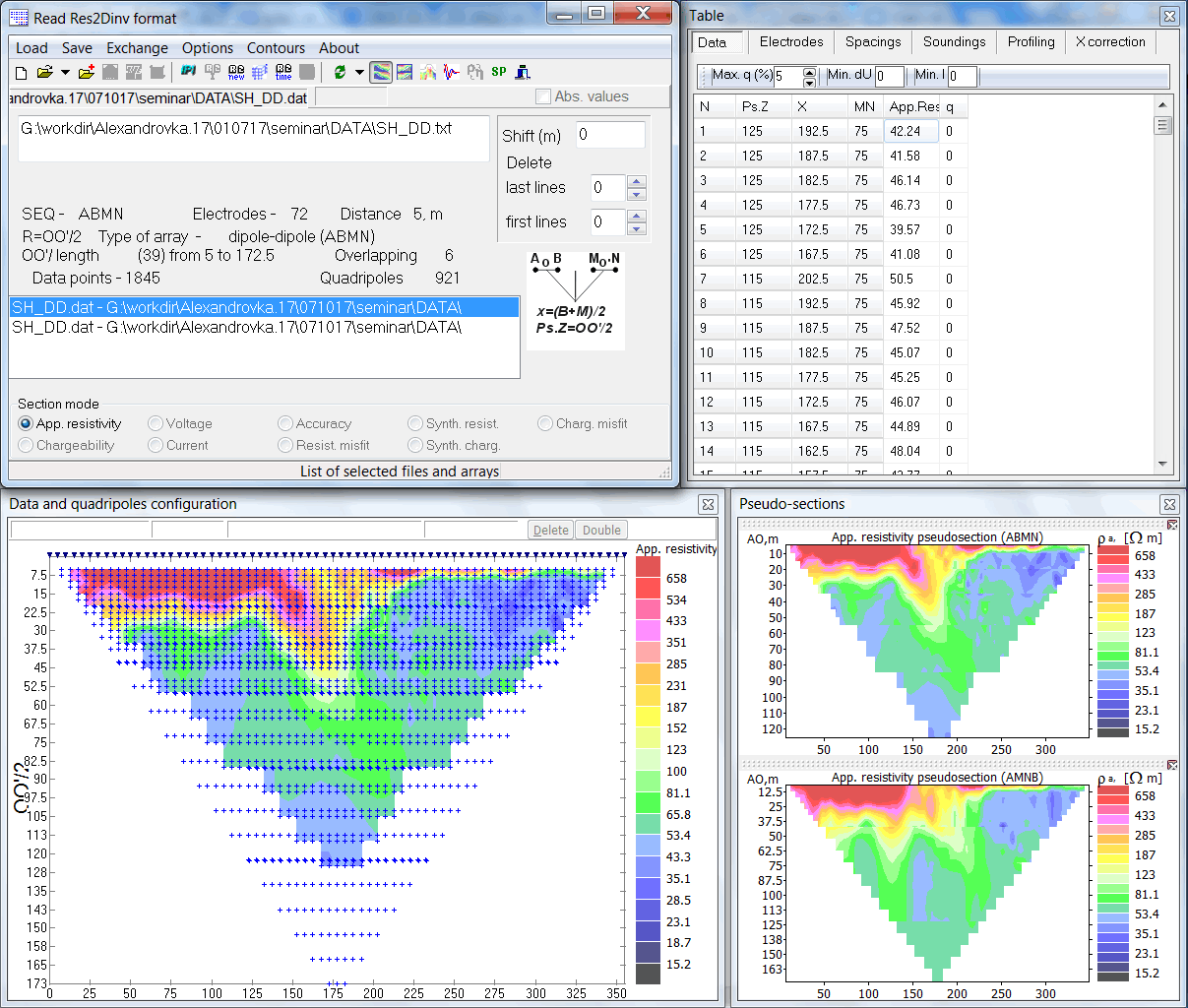Click the exit toolbar icon
The width and height of the screenshot is (1188, 1008).
pyautogui.click(x=521, y=72)
